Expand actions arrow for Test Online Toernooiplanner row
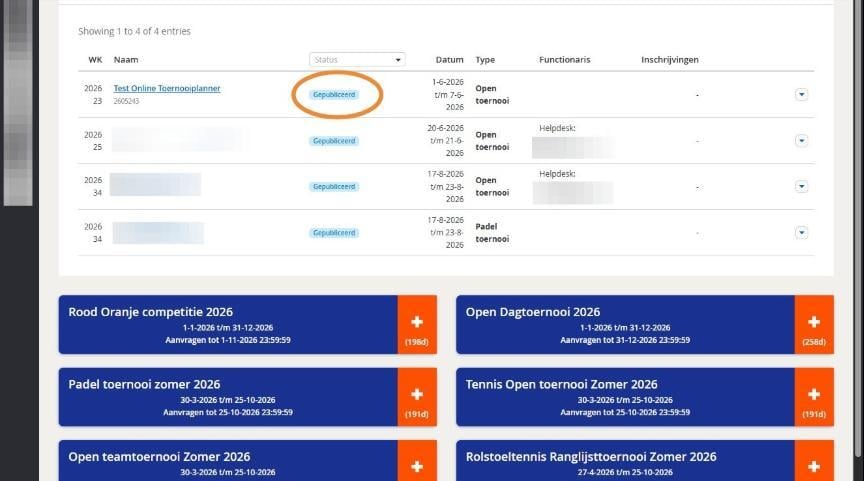Viewport: 864px width, 481px height. tap(801, 95)
